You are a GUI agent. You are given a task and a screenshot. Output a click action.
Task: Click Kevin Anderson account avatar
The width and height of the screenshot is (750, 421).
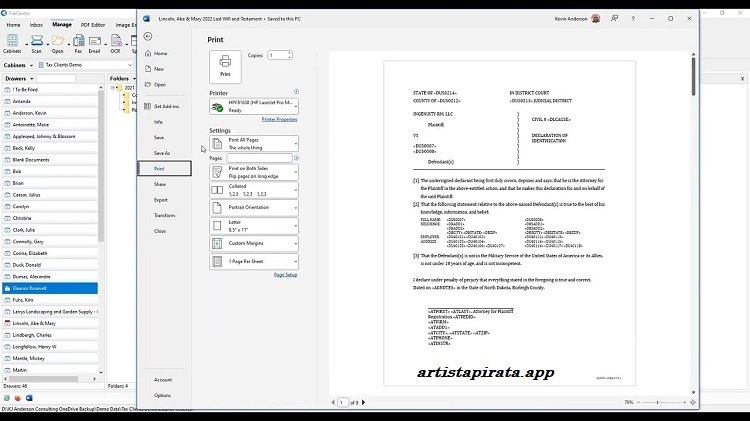(596, 19)
